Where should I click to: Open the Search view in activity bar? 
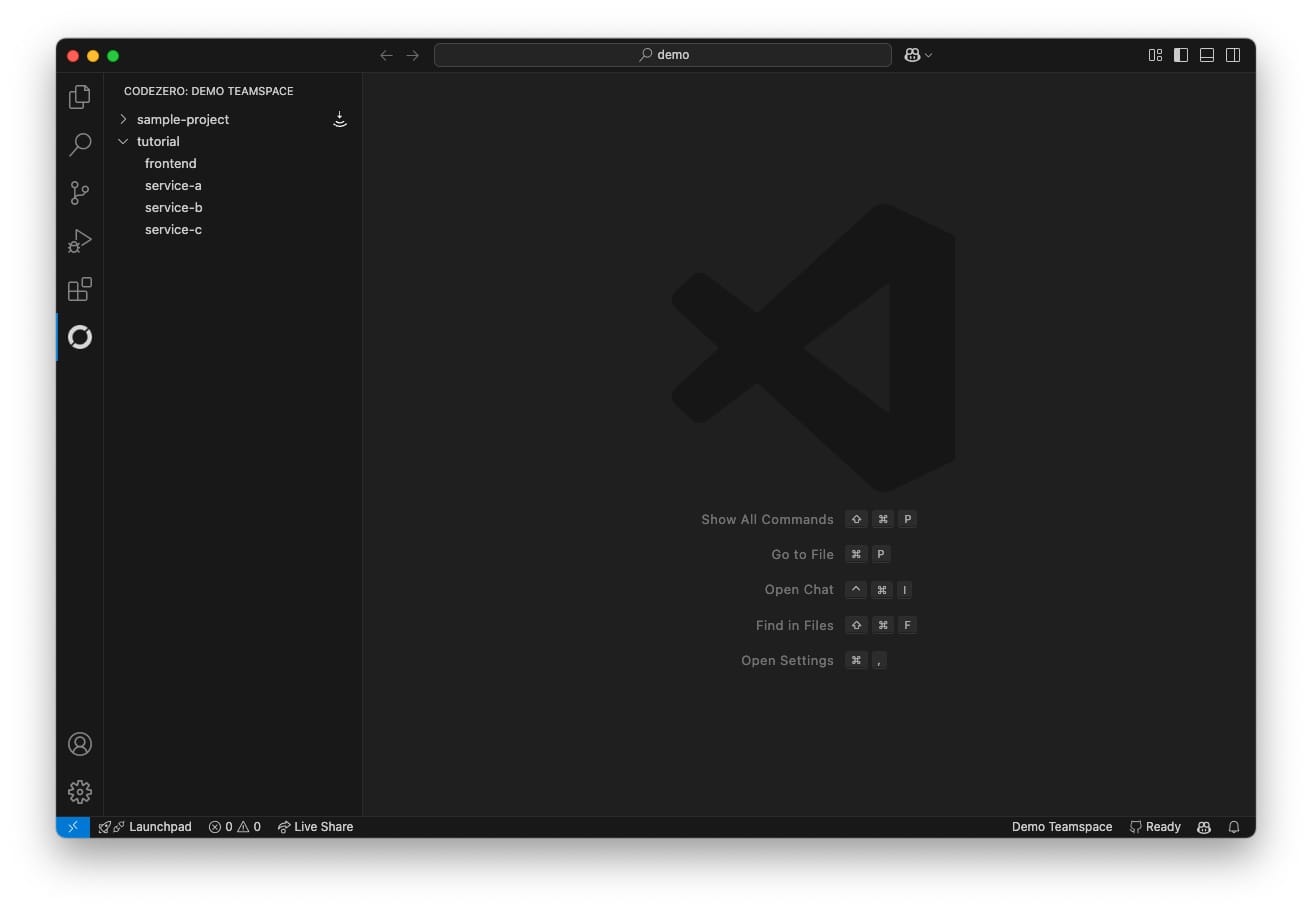tap(80, 144)
